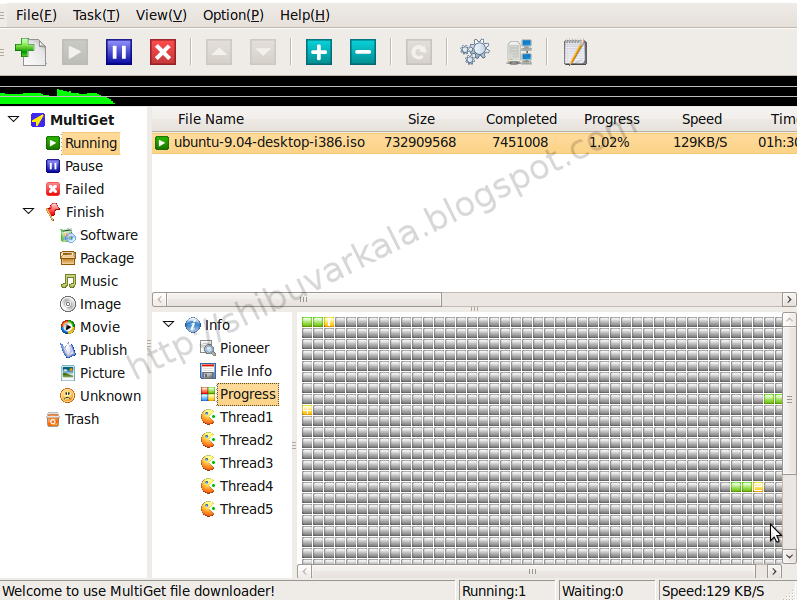The height and width of the screenshot is (600, 800).
Task: Collapse the MultiGet tree expander
Action: (14, 119)
